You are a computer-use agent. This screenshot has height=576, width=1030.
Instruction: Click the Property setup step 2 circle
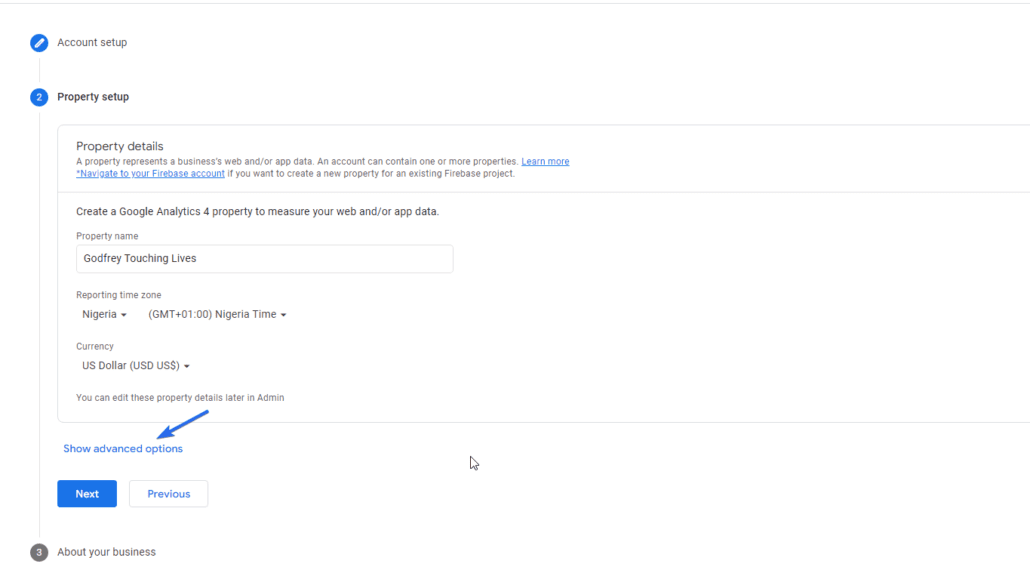pyautogui.click(x=39, y=97)
